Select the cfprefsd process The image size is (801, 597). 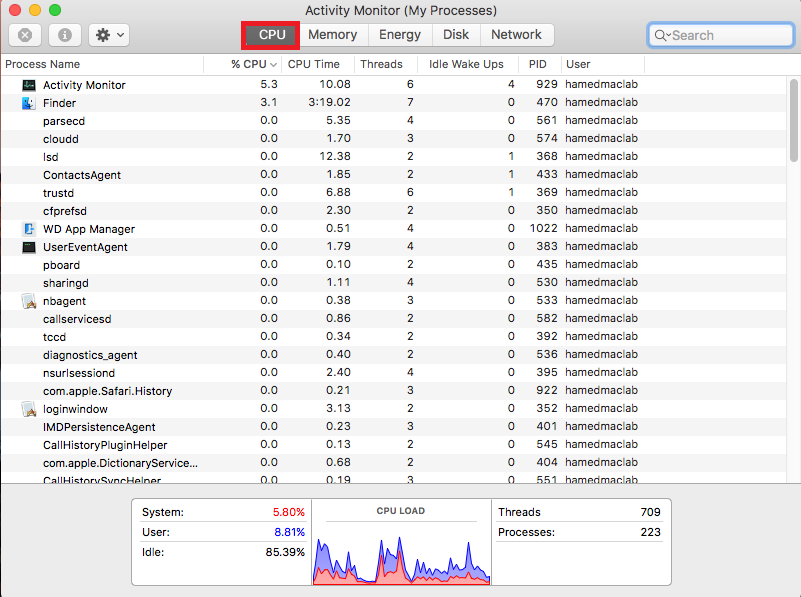[x=65, y=211]
